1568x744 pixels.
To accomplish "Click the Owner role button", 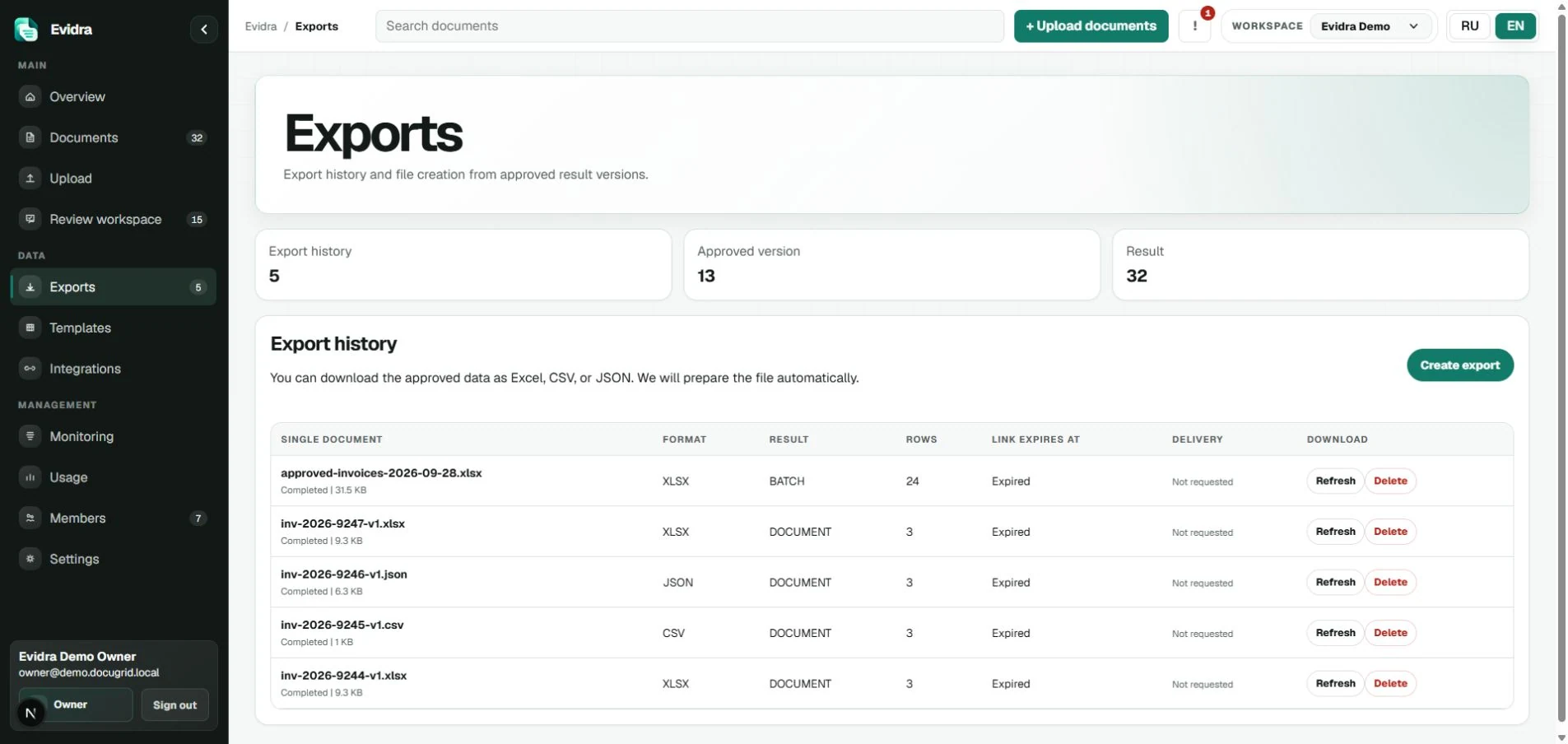I will (76, 705).
